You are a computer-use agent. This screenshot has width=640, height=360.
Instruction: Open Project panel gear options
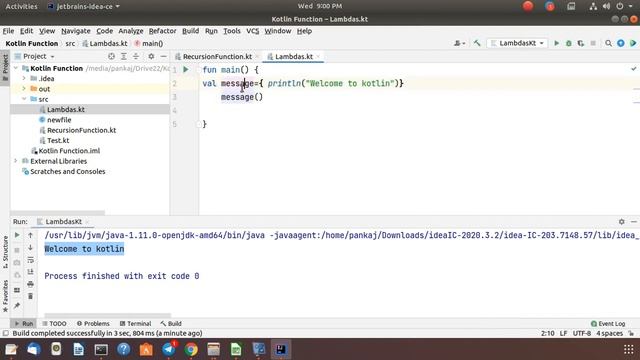151,56
